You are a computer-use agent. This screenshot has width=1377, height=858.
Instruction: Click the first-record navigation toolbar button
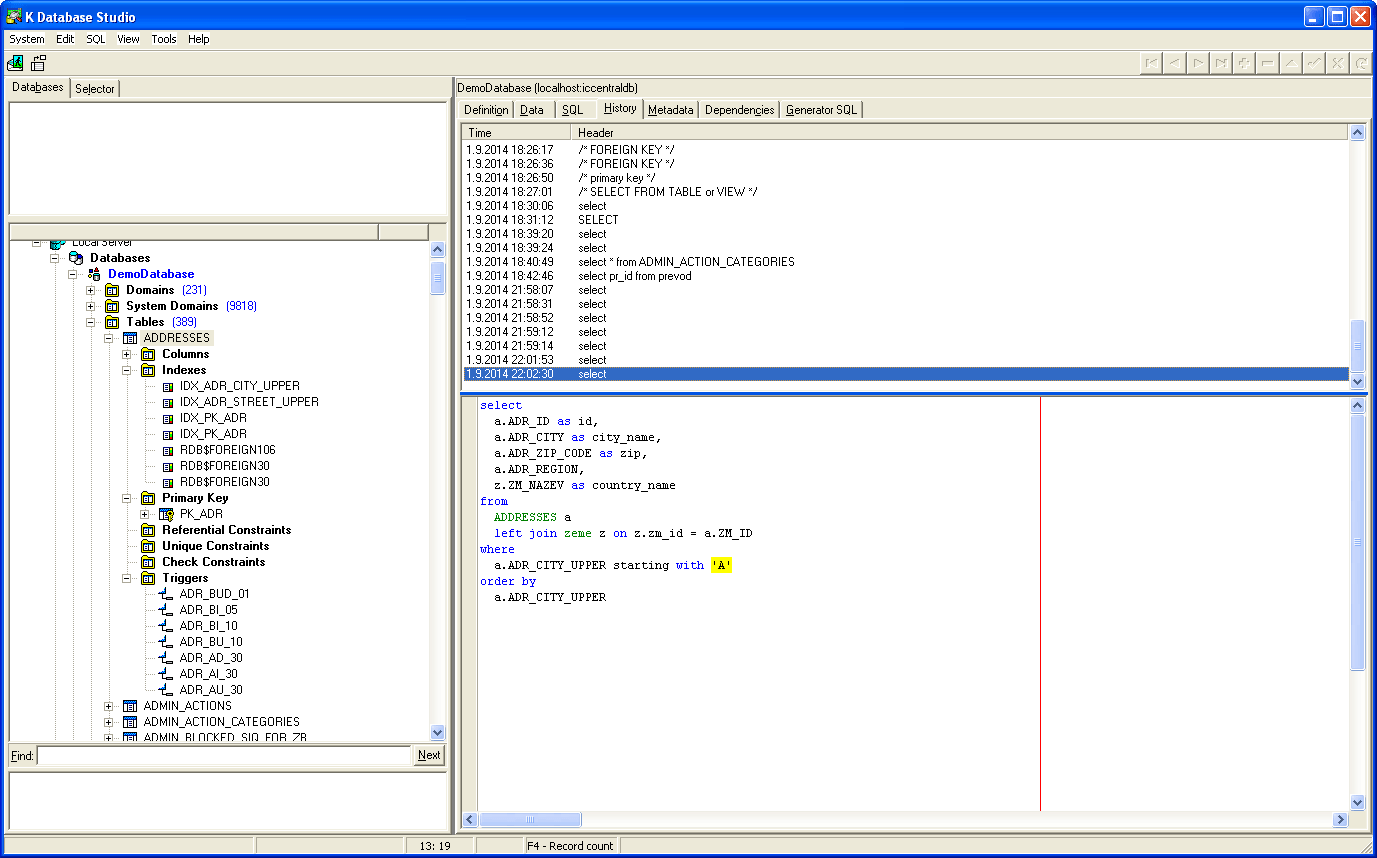pos(1152,63)
